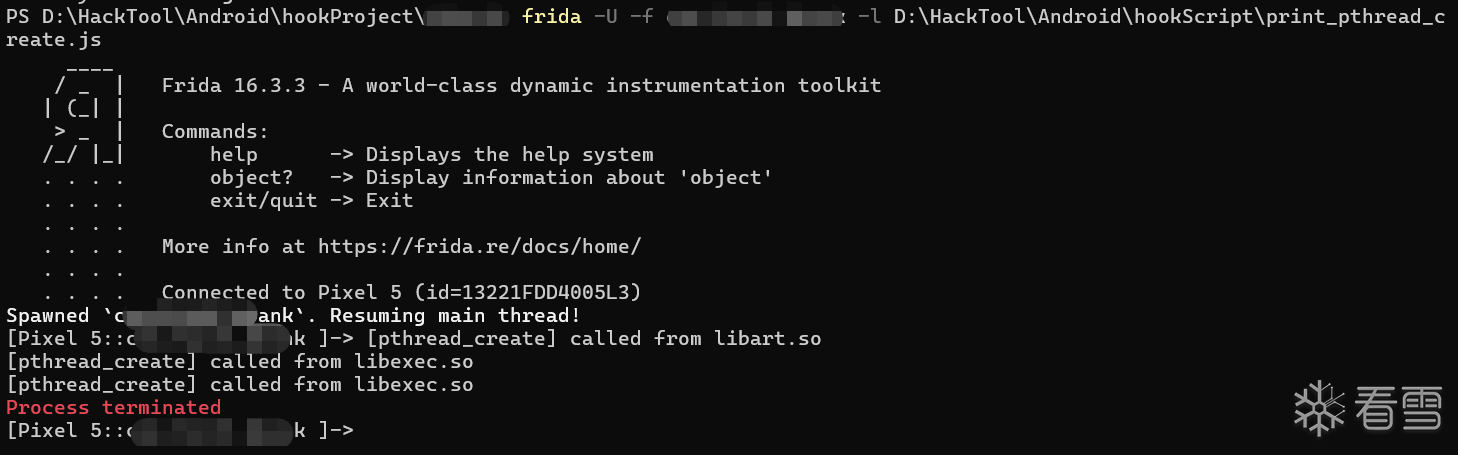Click the snowflake watermark logo
This screenshot has width=1458, height=455.
click(x=1319, y=409)
